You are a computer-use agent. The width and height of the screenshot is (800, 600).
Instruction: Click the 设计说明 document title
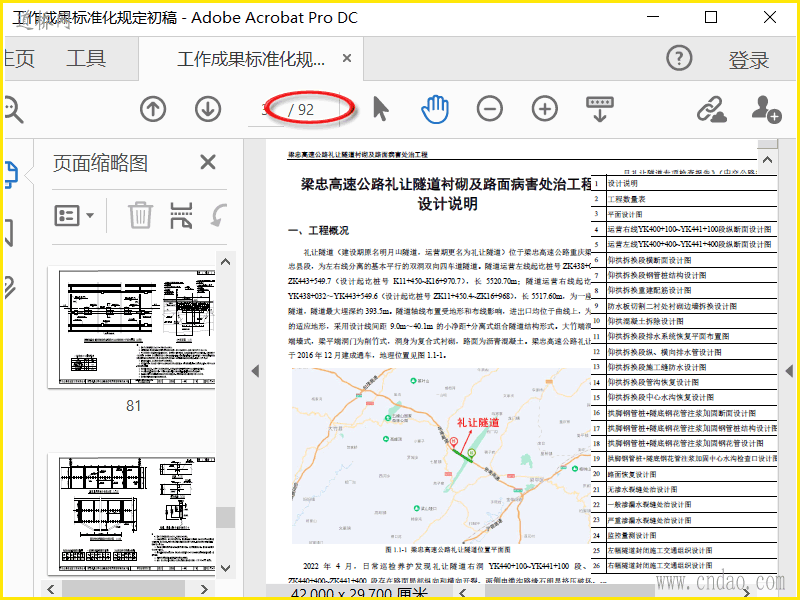448,204
